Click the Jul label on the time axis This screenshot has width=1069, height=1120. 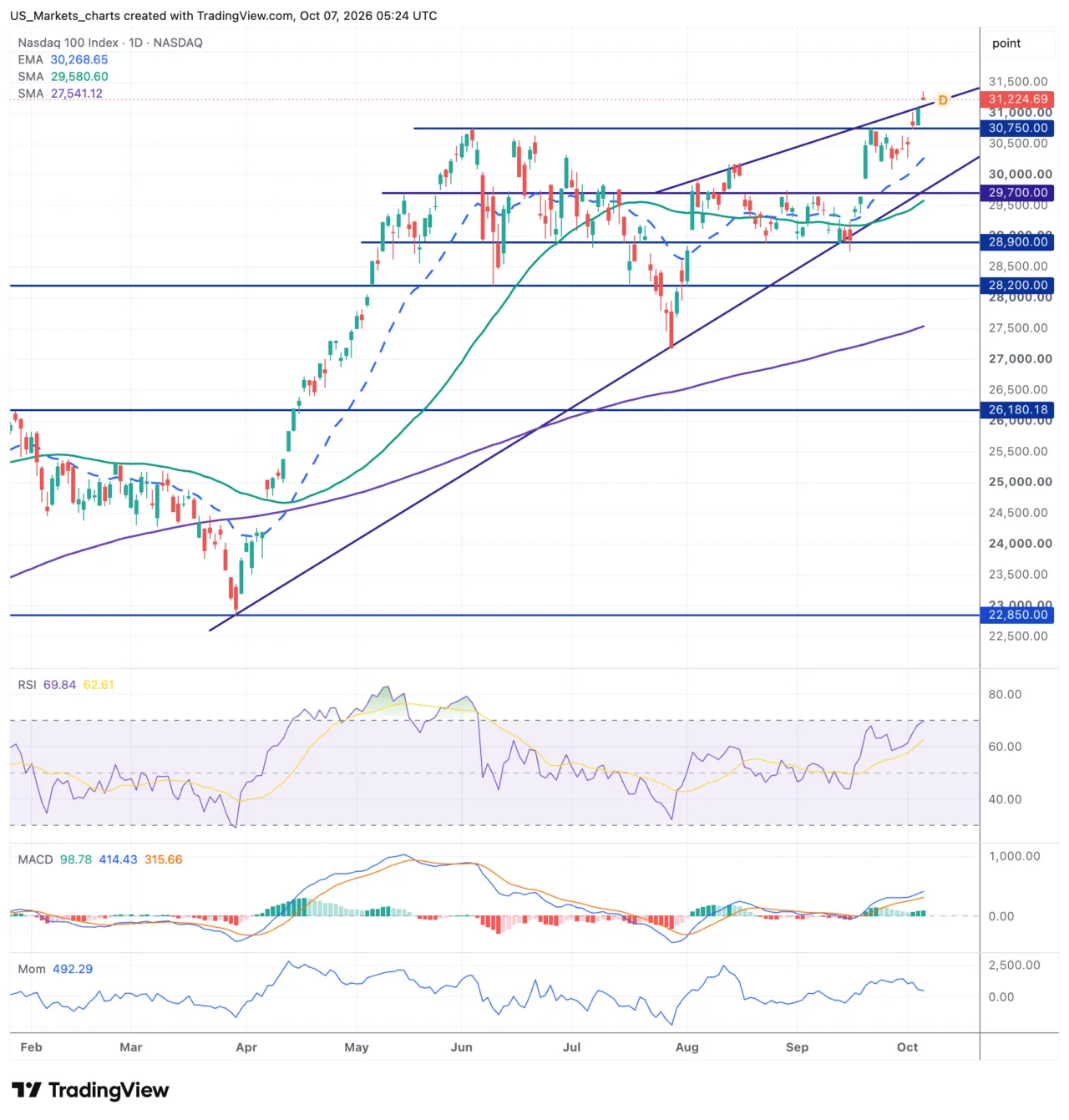572,1047
